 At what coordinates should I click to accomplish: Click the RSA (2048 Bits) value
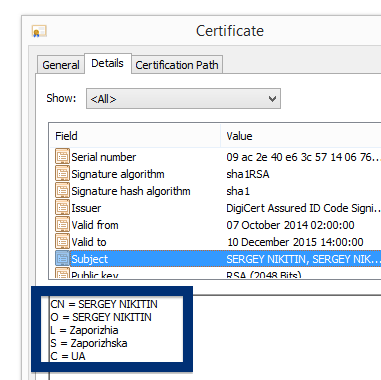pos(264,275)
